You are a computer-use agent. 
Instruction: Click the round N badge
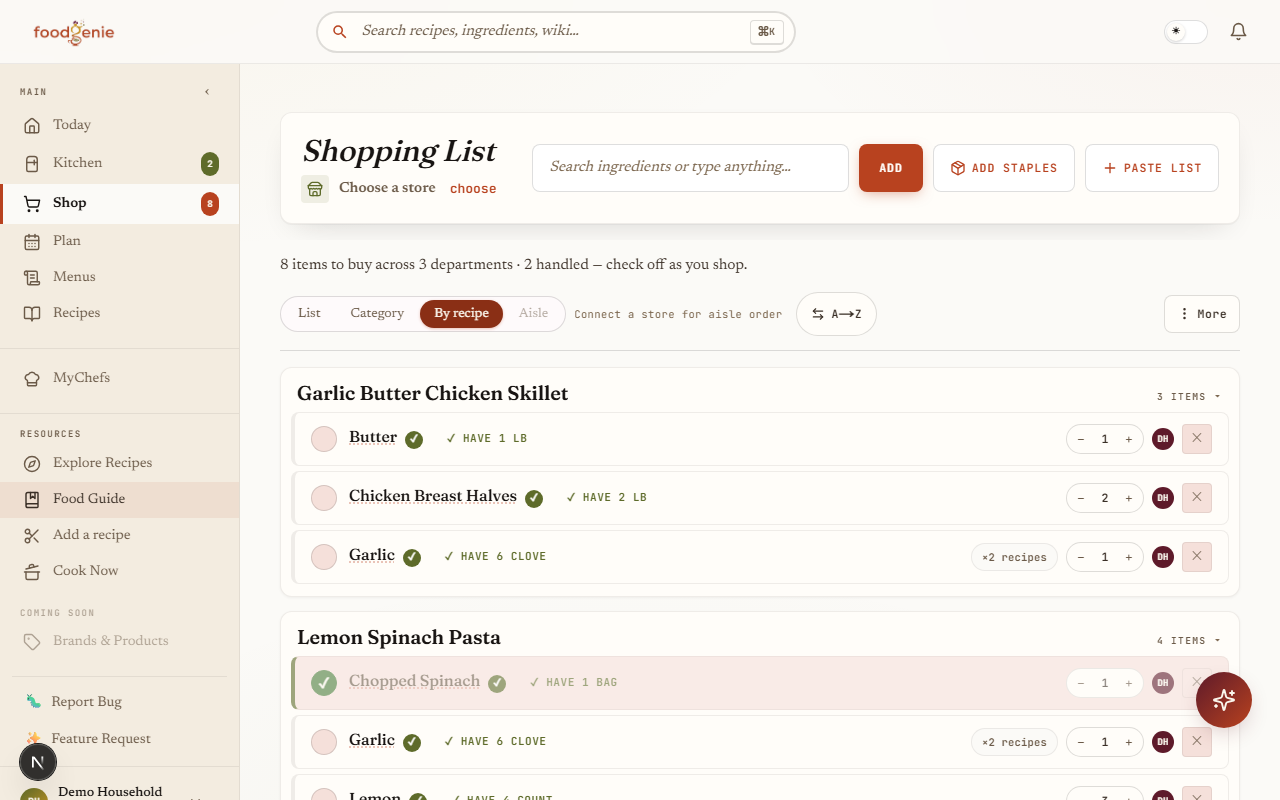pyautogui.click(x=38, y=763)
